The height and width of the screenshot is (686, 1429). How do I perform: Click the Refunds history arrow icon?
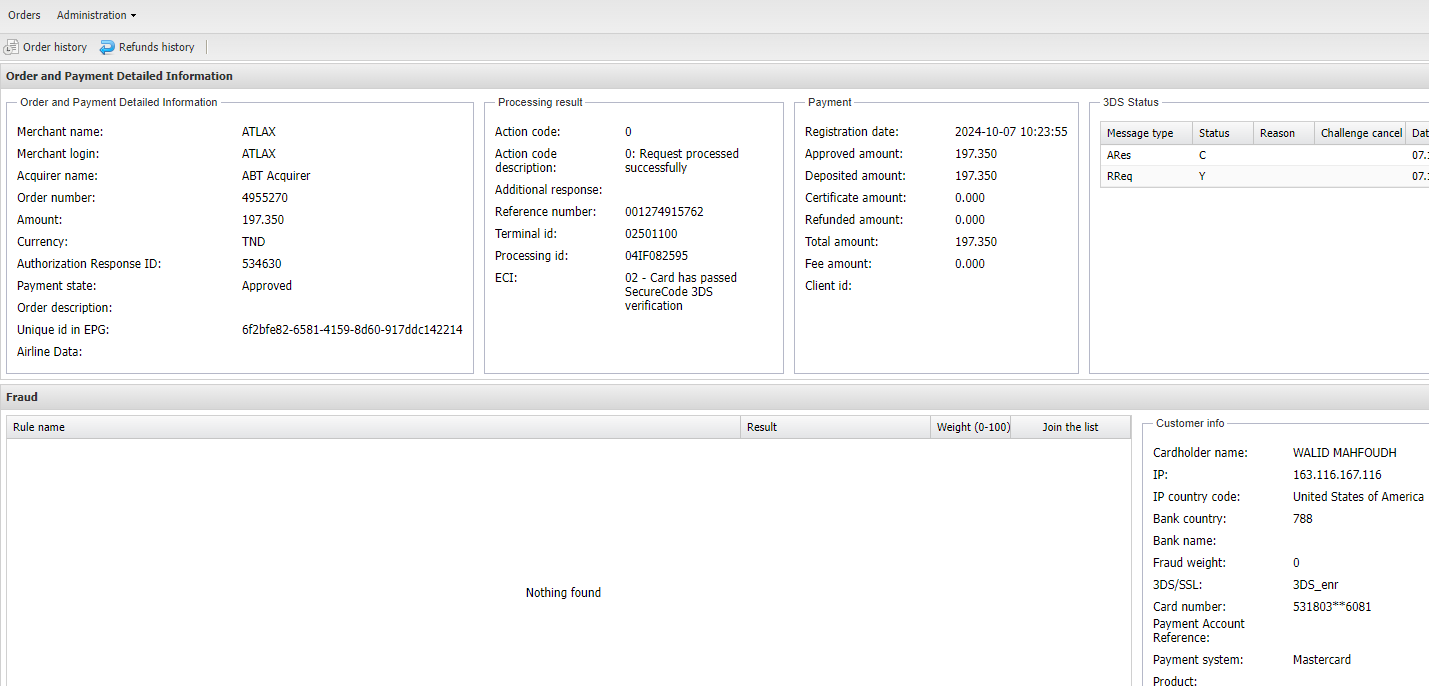click(x=107, y=47)
